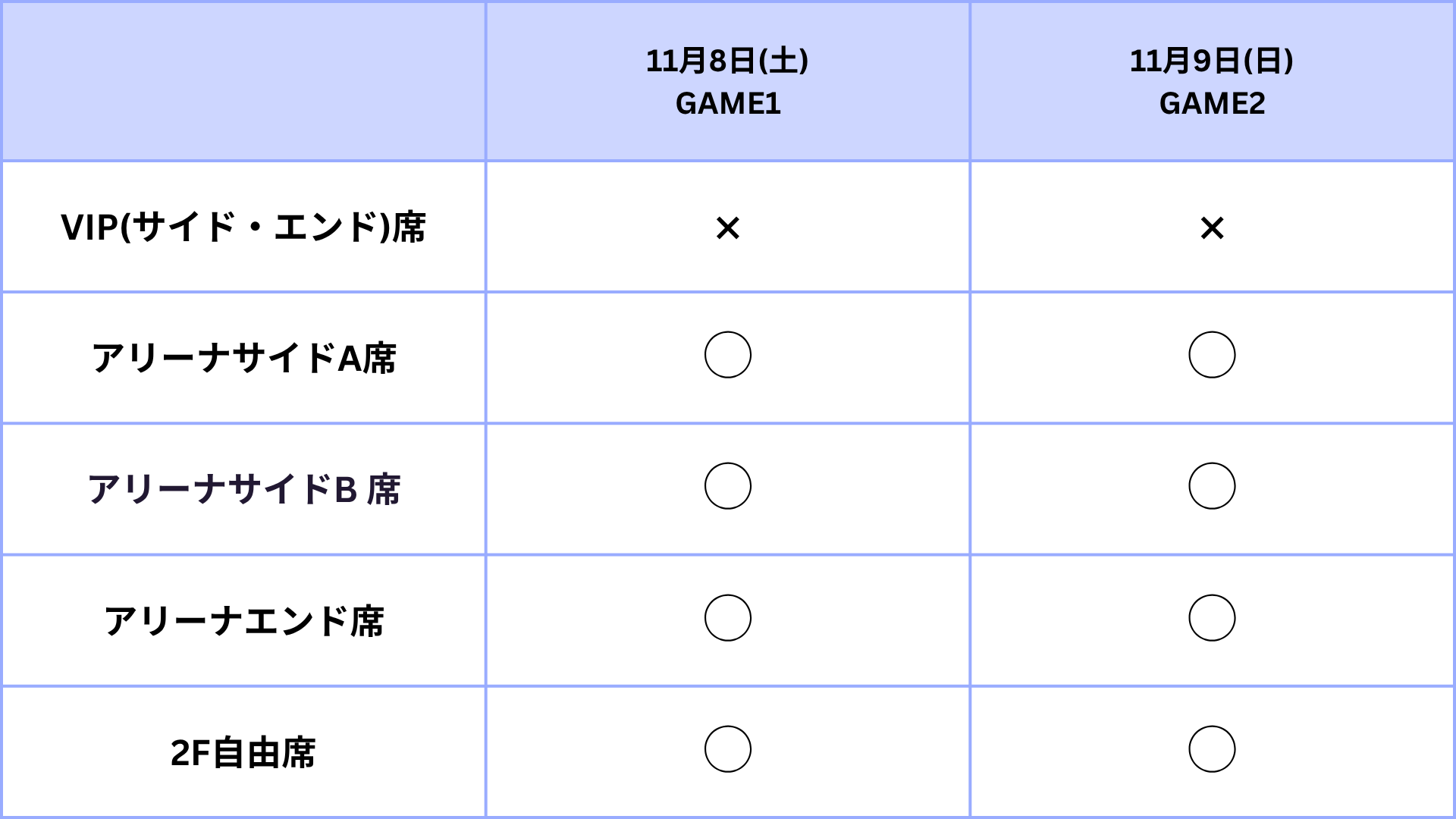
Task: Choose the circle for アリーナエンド席 GAME1
Action: point(727,618)
